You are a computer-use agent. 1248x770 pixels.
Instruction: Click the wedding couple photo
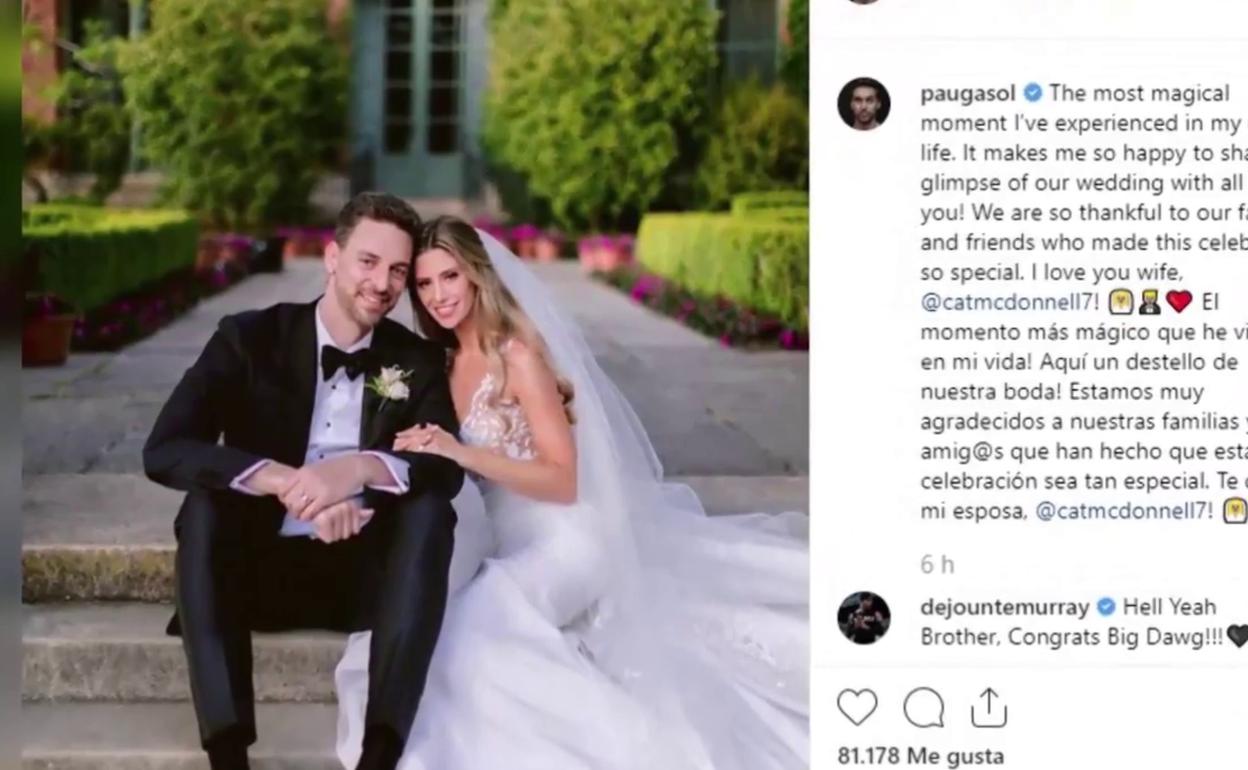click(415, 385)
